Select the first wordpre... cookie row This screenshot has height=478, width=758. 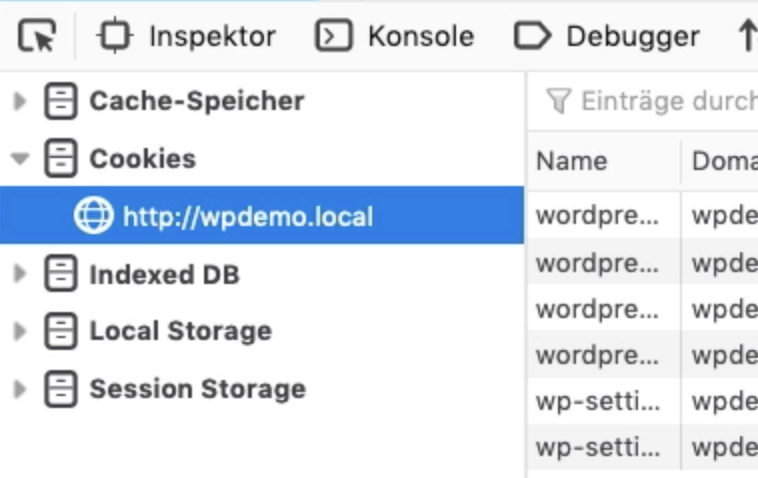tap(643, 216)
